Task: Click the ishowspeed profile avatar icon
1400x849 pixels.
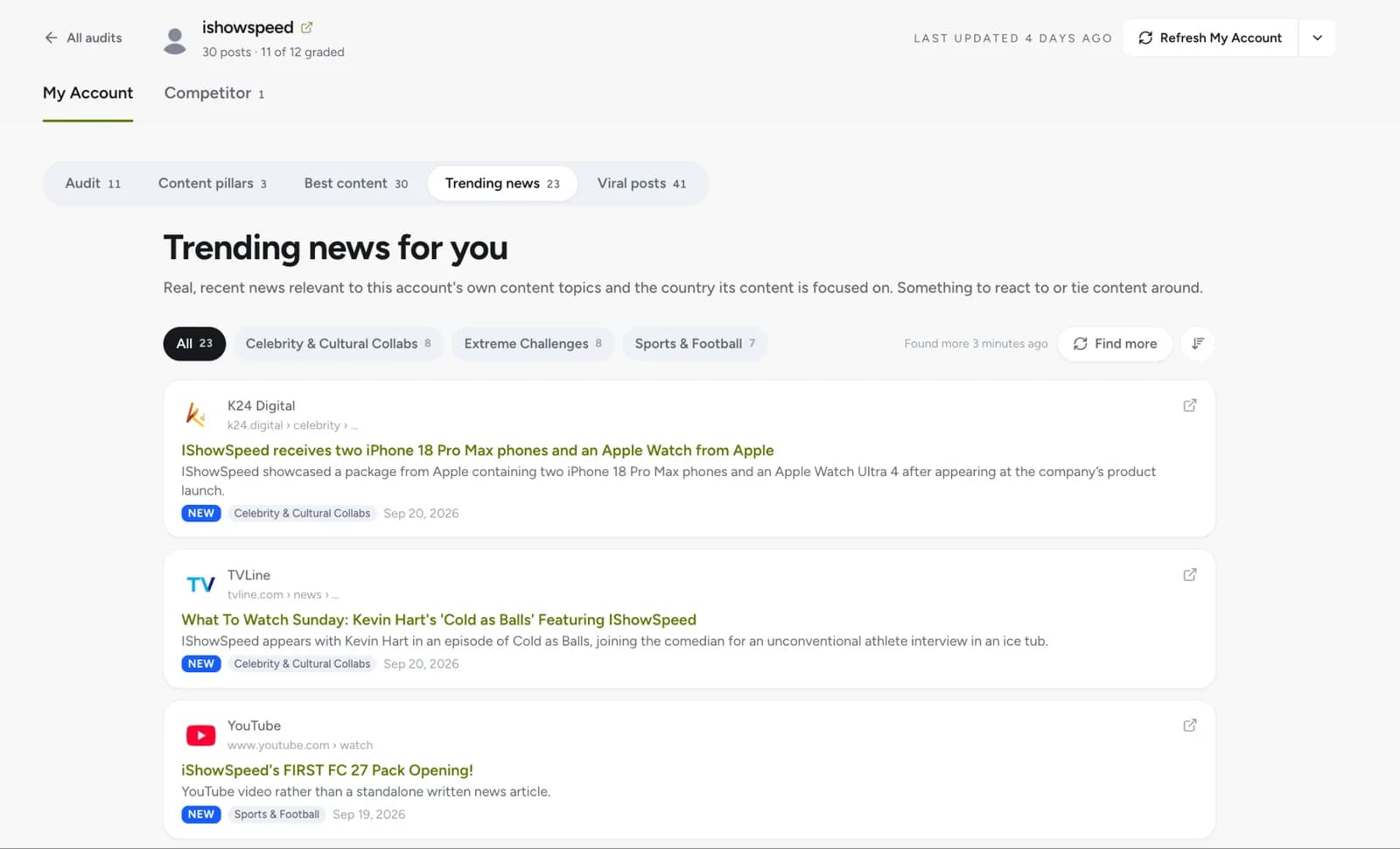Action: click(x=175, y=40)
